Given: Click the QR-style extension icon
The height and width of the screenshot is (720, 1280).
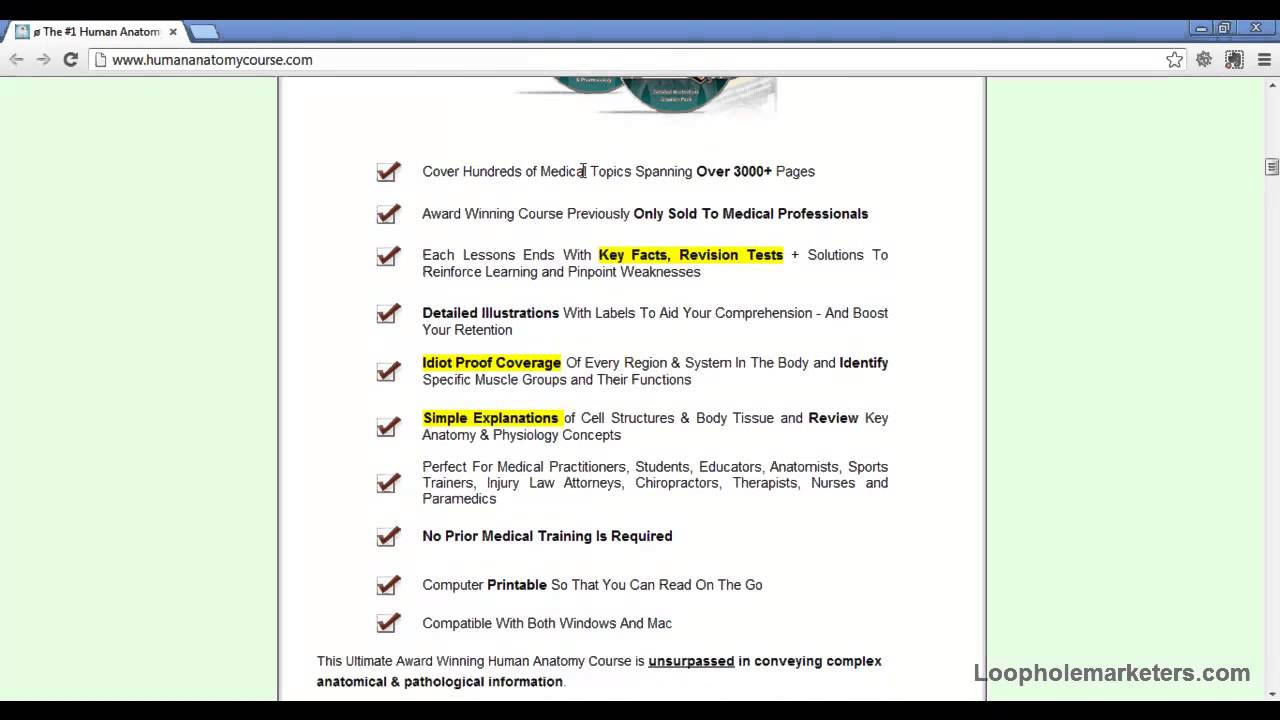Looking at the screenshot, I should click(x=1234, y=60).
